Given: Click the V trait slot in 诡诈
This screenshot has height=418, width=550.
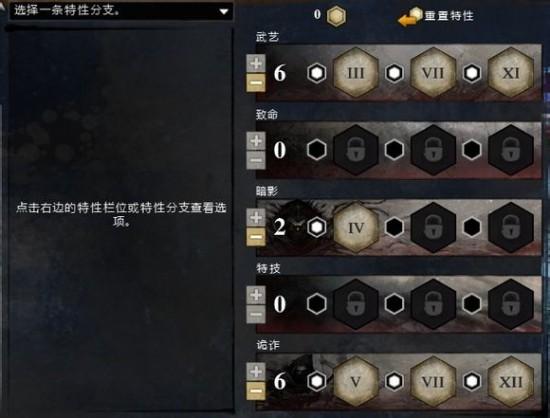Looking at the screenshot, I should coord(356,381).
